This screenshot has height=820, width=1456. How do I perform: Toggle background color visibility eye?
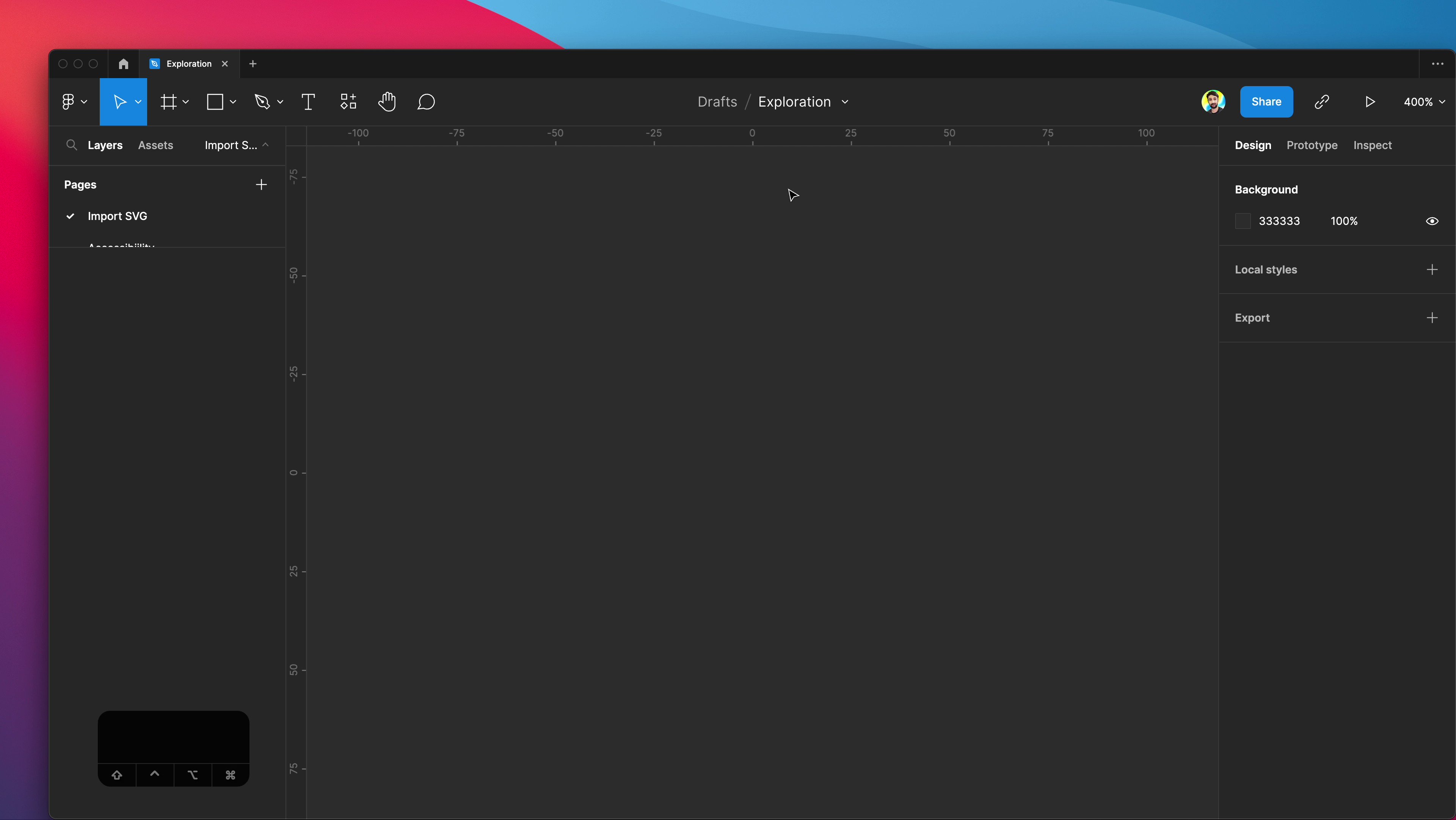pos(1432,221)
